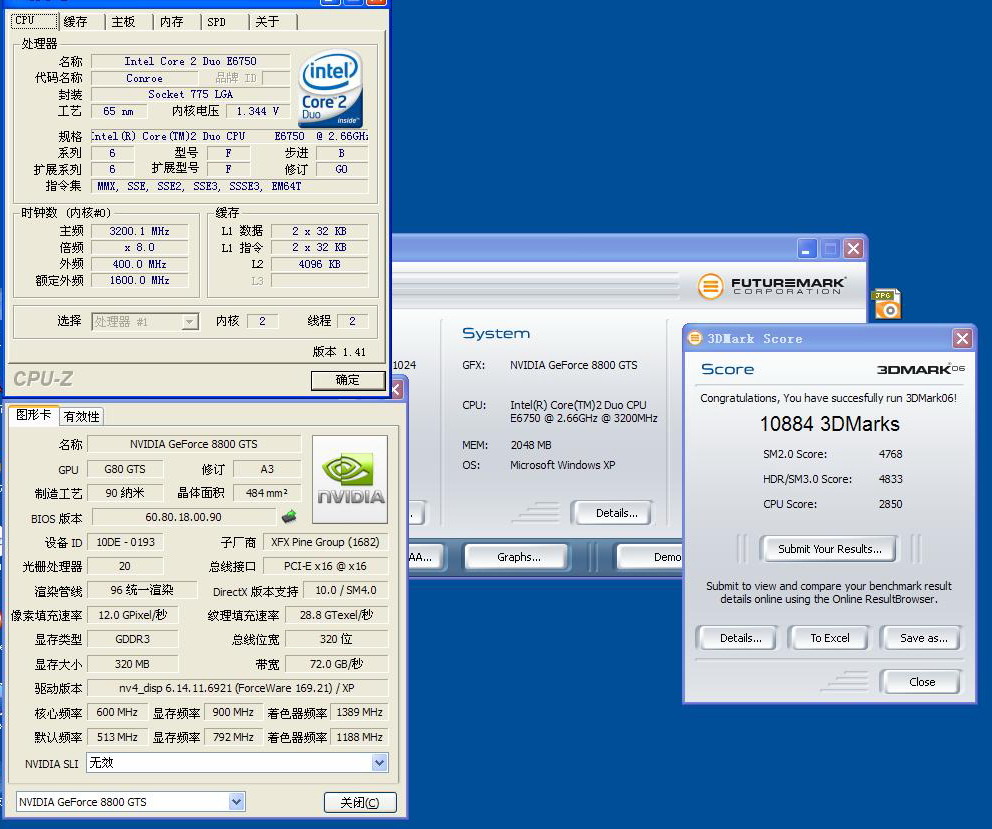
Task: Click the 总线接口 value PCI-E x16 @ x16
Action: click(325, 566)
